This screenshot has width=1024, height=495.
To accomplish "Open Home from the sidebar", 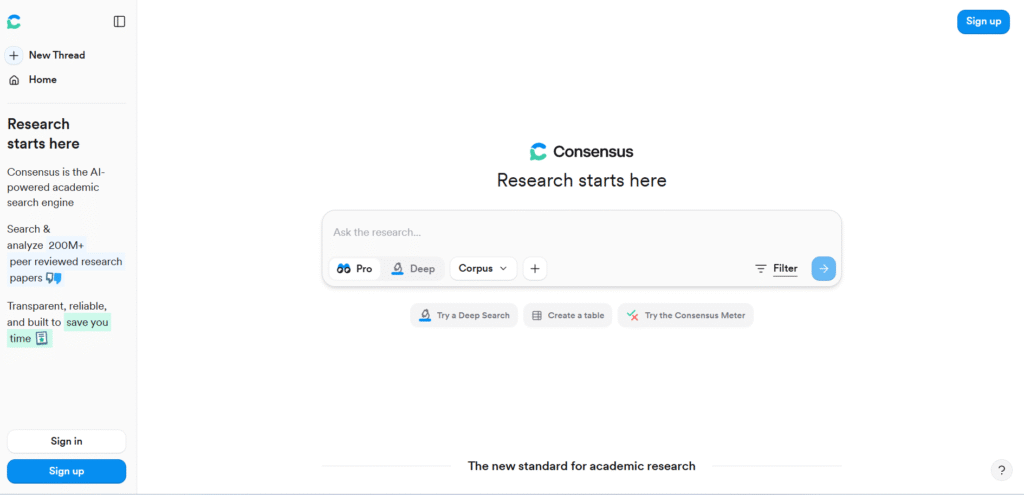I will [x=42, y=80].
